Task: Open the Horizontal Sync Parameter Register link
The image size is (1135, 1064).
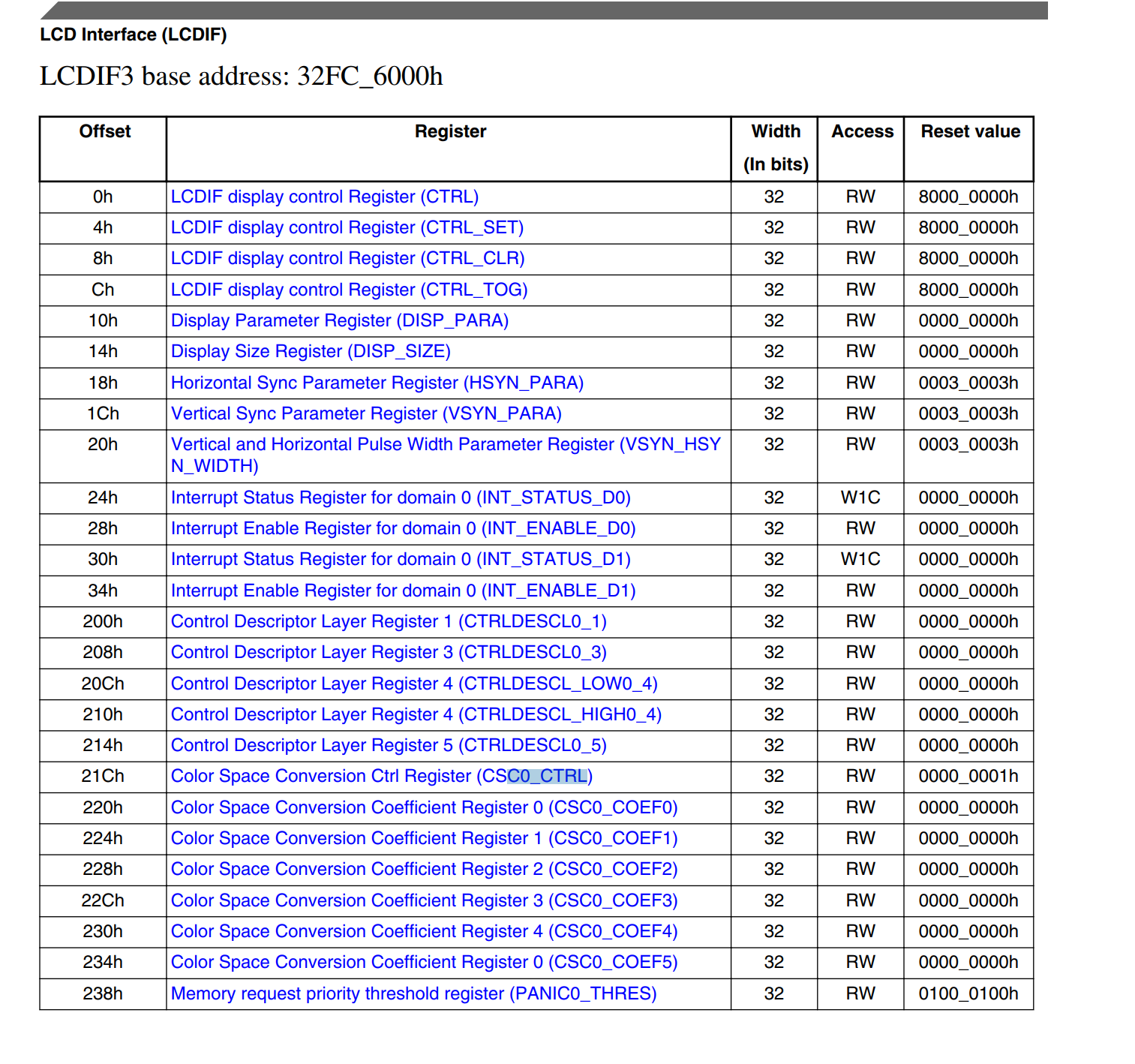Action: [x=377, y=383]
